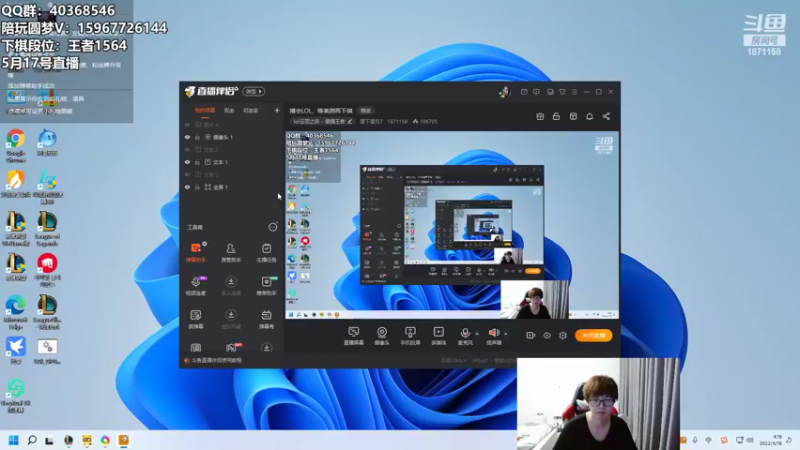Open the notification bell in stream header
This screenshot has height=450, width=800.
click(x=589, y=116)
